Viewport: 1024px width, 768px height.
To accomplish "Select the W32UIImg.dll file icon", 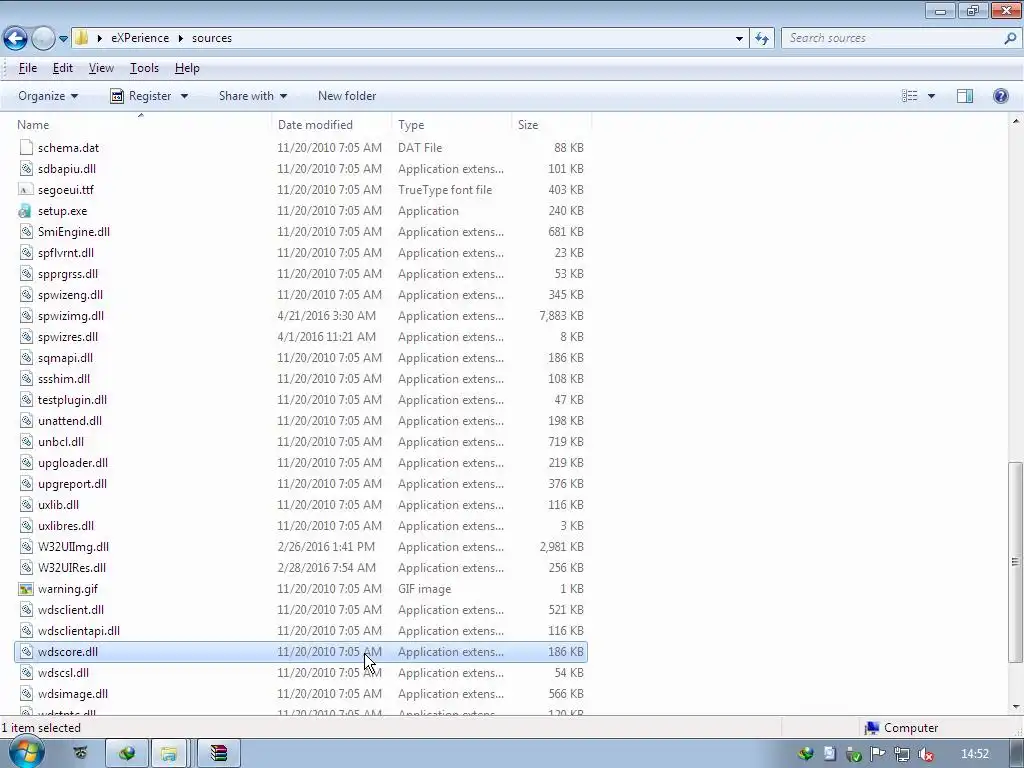I will click(26, 547).
